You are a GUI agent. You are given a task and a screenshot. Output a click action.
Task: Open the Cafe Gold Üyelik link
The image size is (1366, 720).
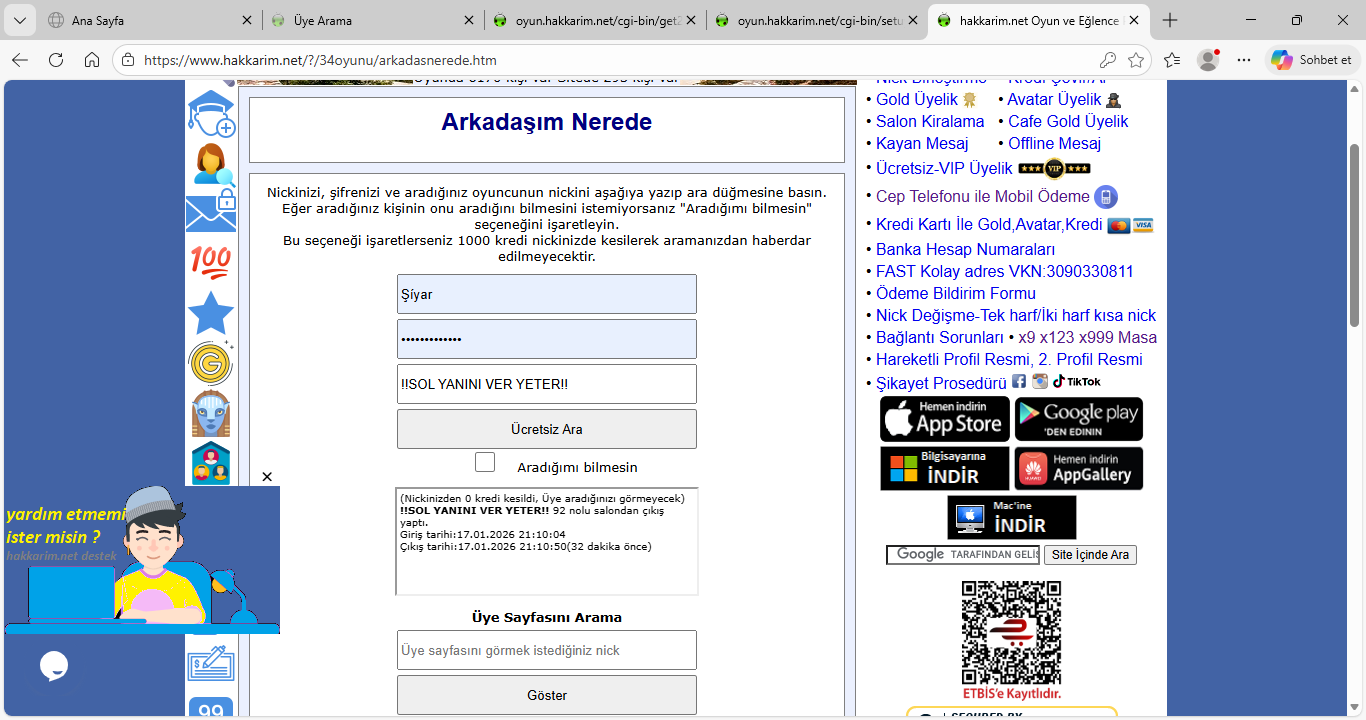pos(1068,122)
